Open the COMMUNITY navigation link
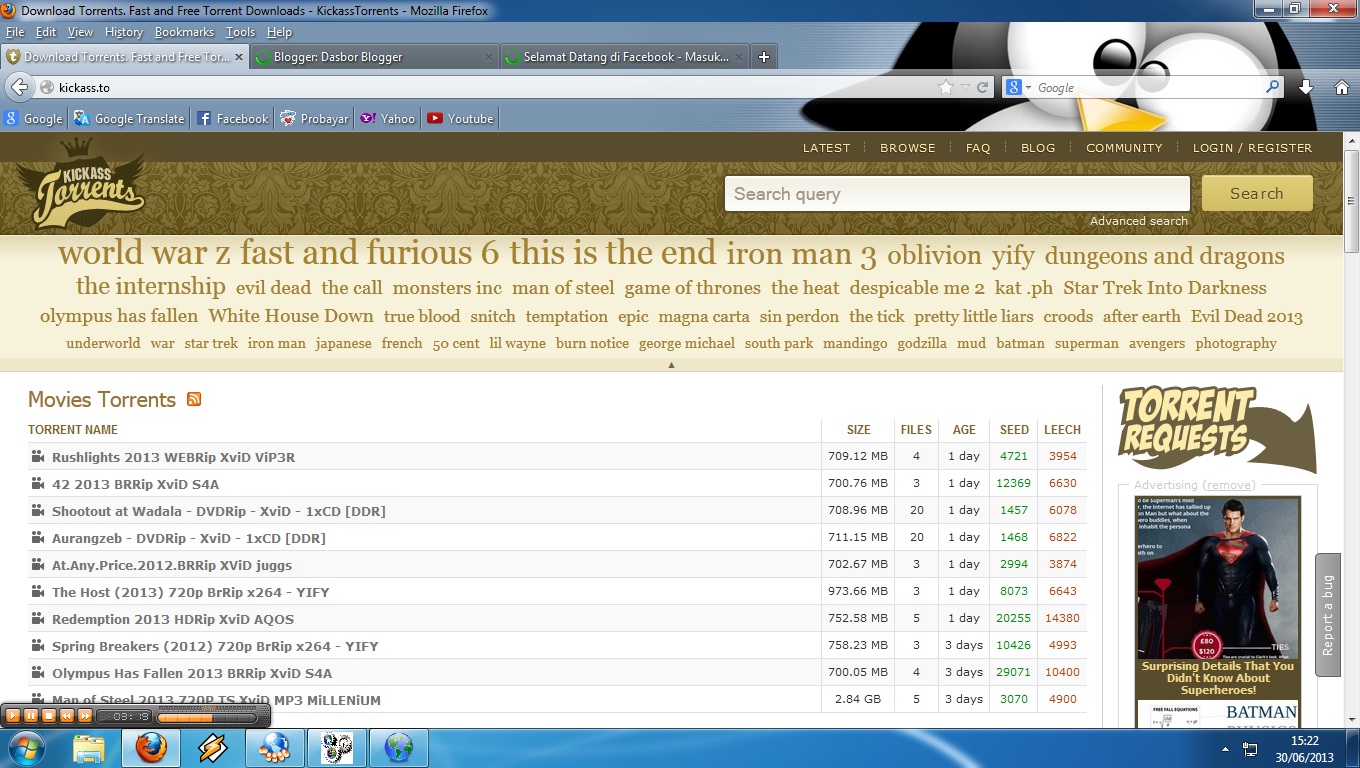The height and width of the screenshot is (768, 1360). point(1124,148)
